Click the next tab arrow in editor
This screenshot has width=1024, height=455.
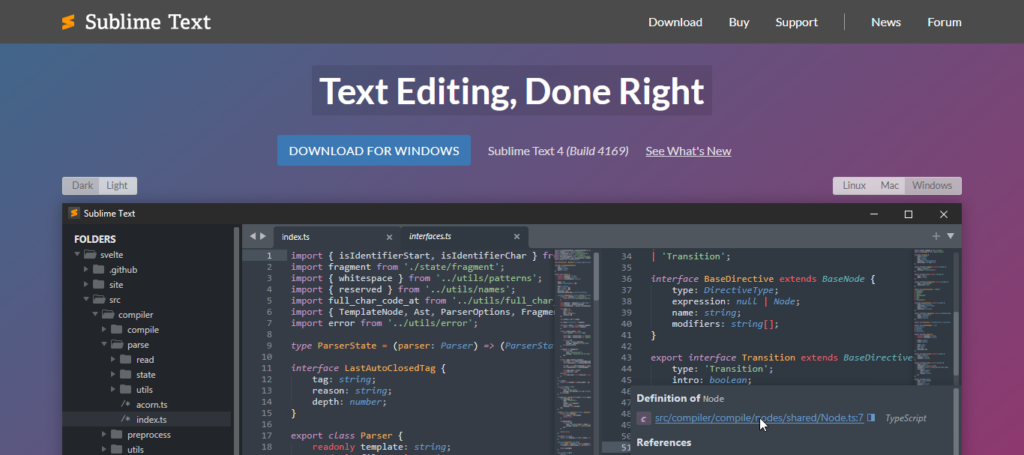coord(262,237)
